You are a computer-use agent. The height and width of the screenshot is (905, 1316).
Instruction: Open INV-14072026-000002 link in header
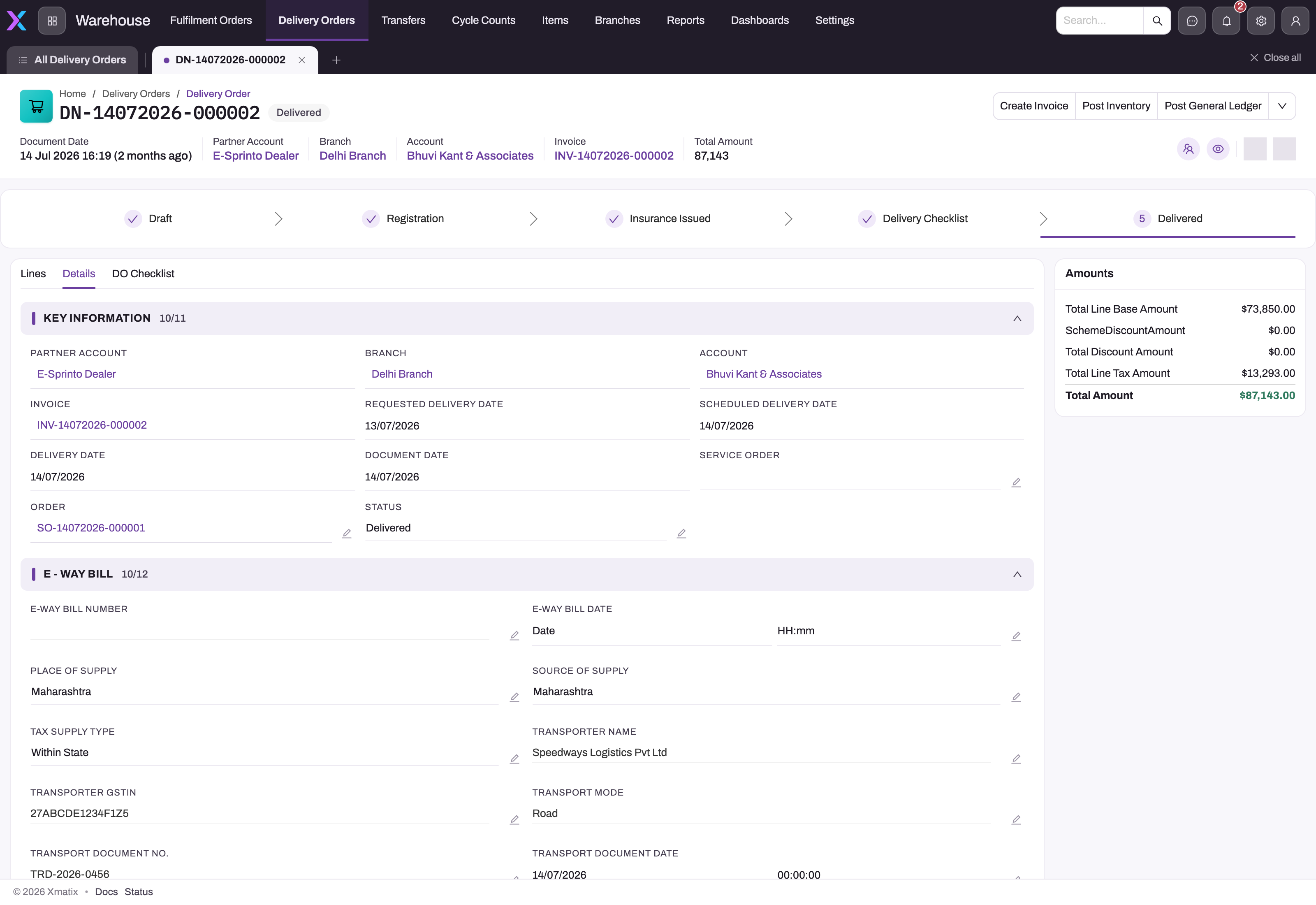(x=614, y=156)
